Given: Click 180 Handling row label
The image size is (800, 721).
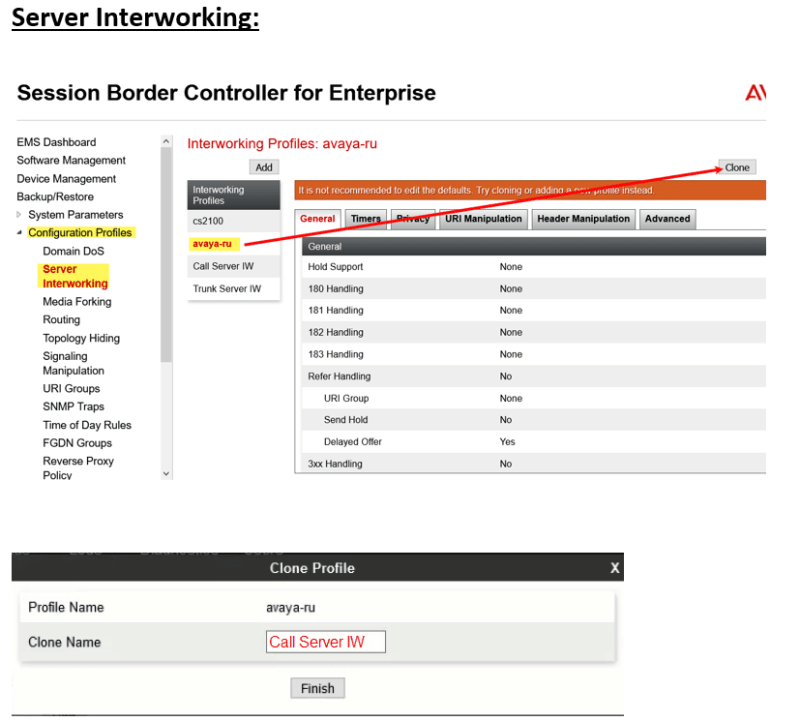Looking at the screenshot, I should [x=336, y=289].
